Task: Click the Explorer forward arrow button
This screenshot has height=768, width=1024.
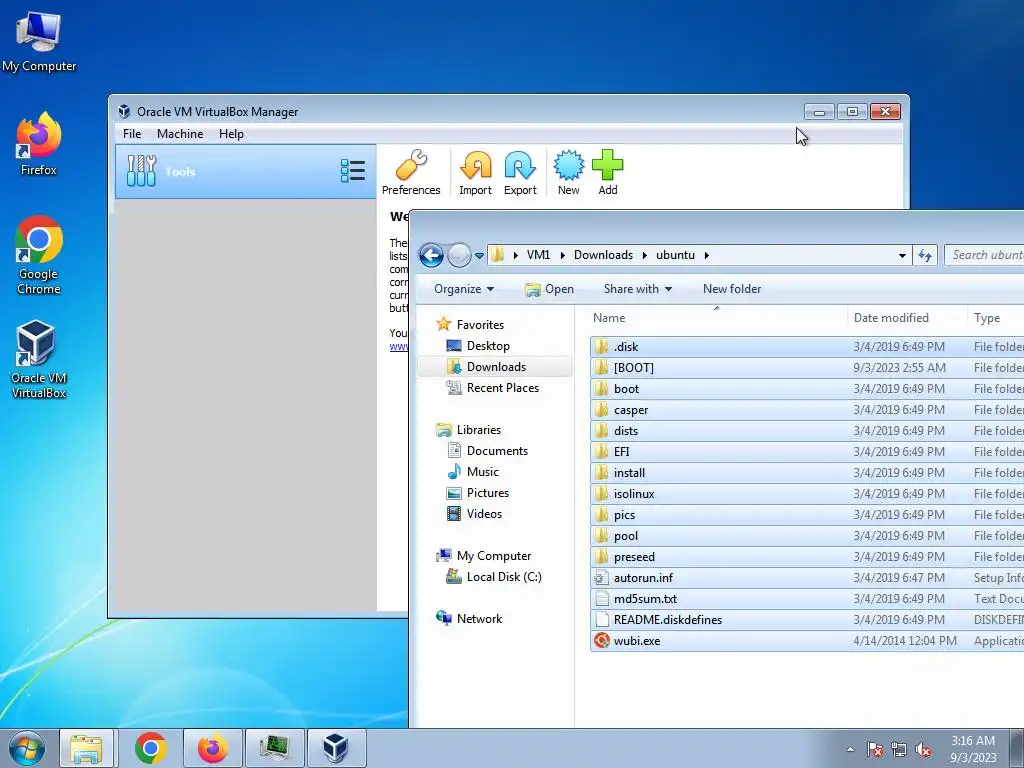Action: click(x=459, y=255)
